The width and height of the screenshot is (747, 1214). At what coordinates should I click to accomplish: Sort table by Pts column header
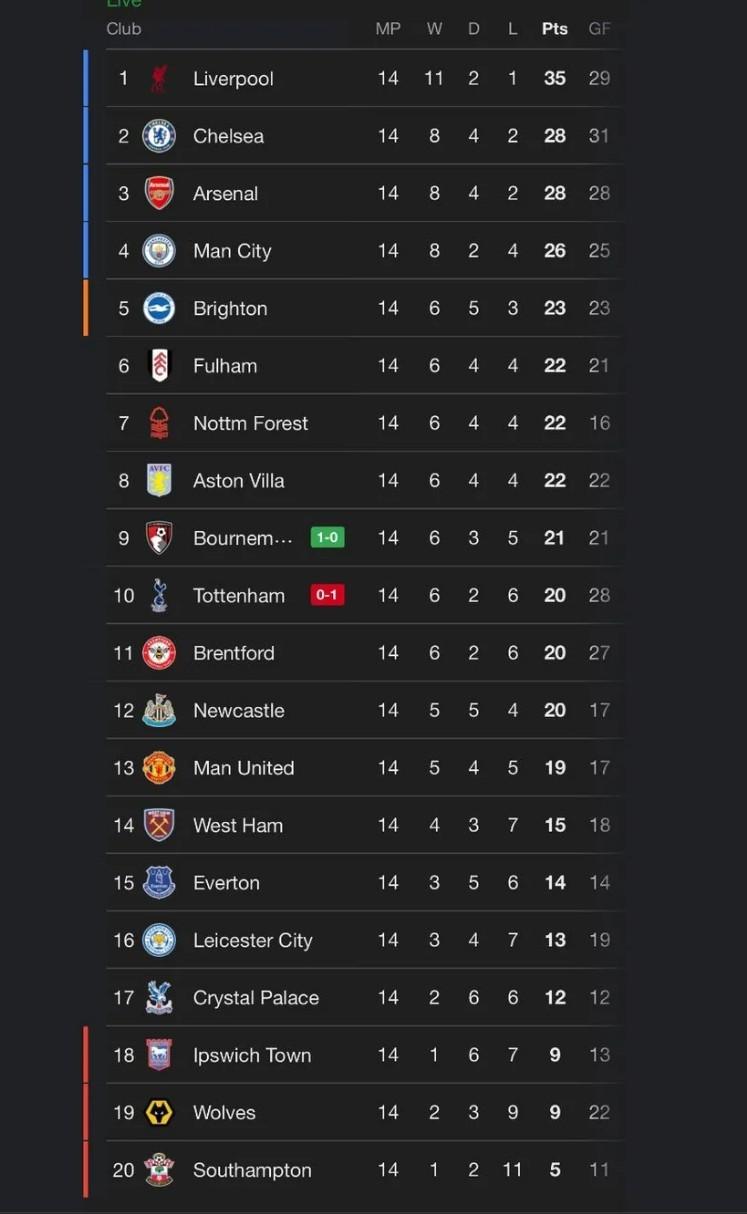(x=555, y=29)
